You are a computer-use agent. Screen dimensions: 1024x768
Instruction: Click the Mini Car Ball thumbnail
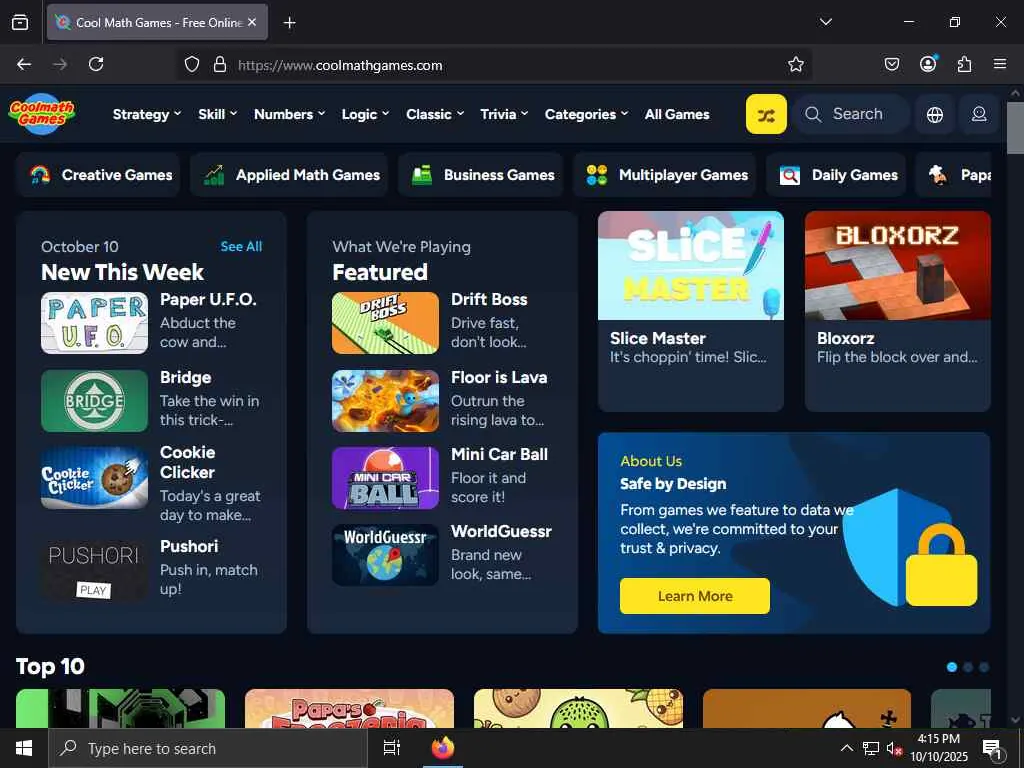pyautogui.click(x=385, y=478)
